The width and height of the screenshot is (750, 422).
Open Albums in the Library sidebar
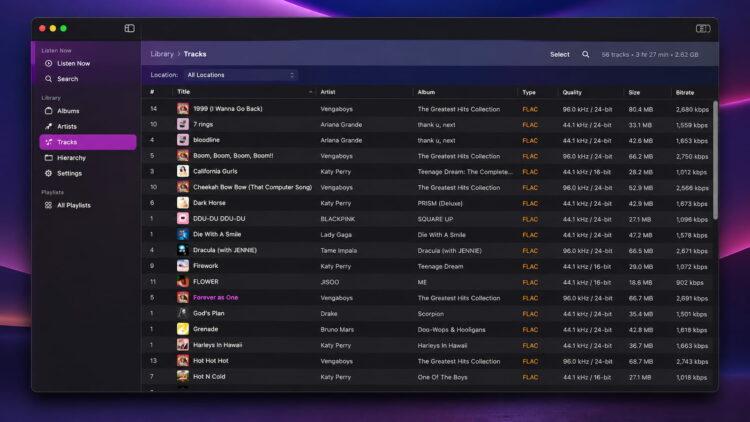tap(68, 111)
